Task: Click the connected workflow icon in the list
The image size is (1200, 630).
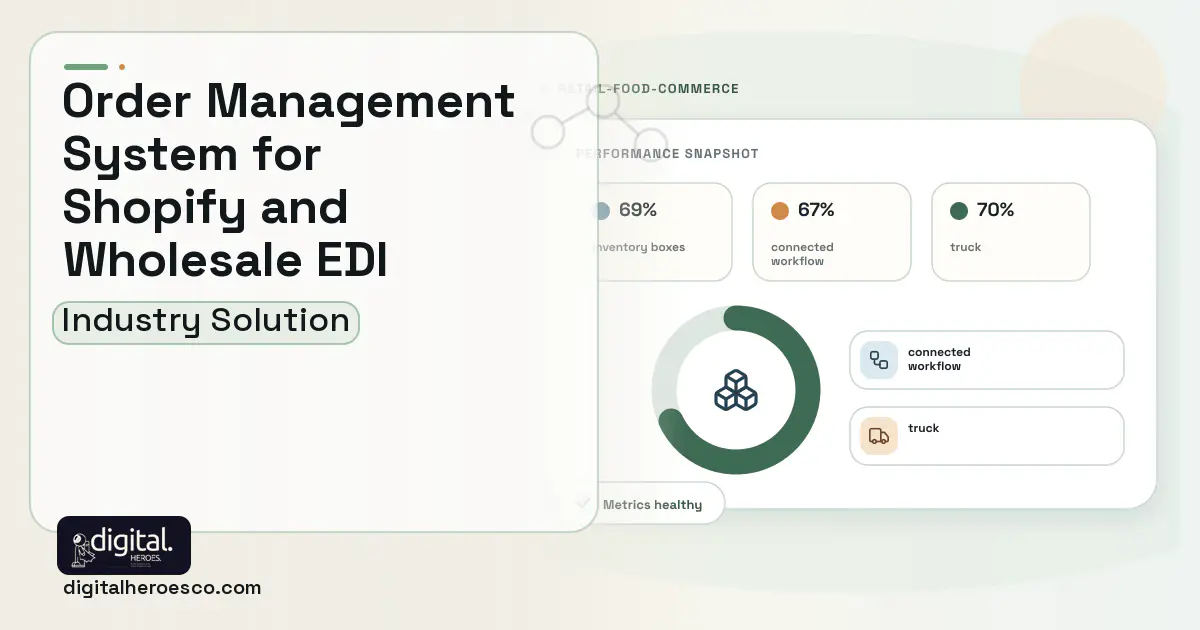Action: (879, 360)
